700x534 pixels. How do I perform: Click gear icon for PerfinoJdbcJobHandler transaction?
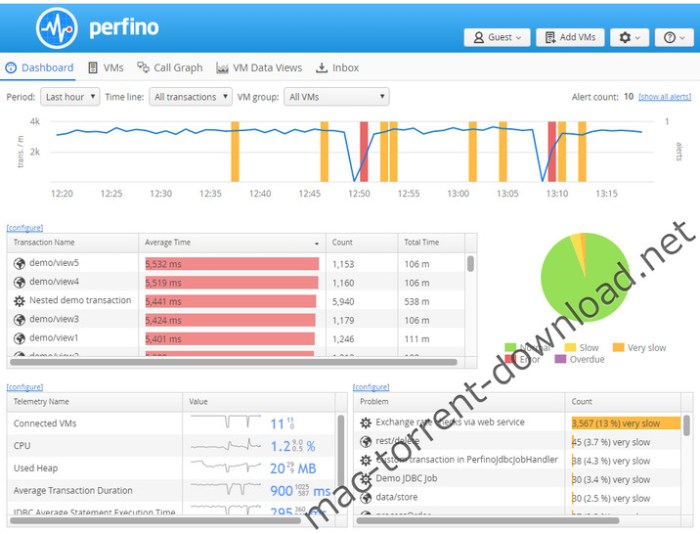point(366,460)
